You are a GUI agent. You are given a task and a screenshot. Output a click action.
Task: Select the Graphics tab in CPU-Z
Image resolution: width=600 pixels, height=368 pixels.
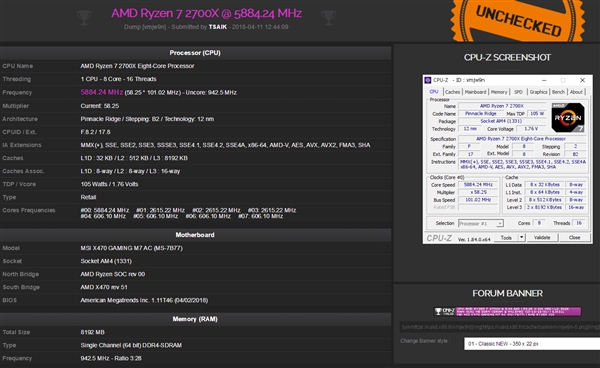[538, 92]
